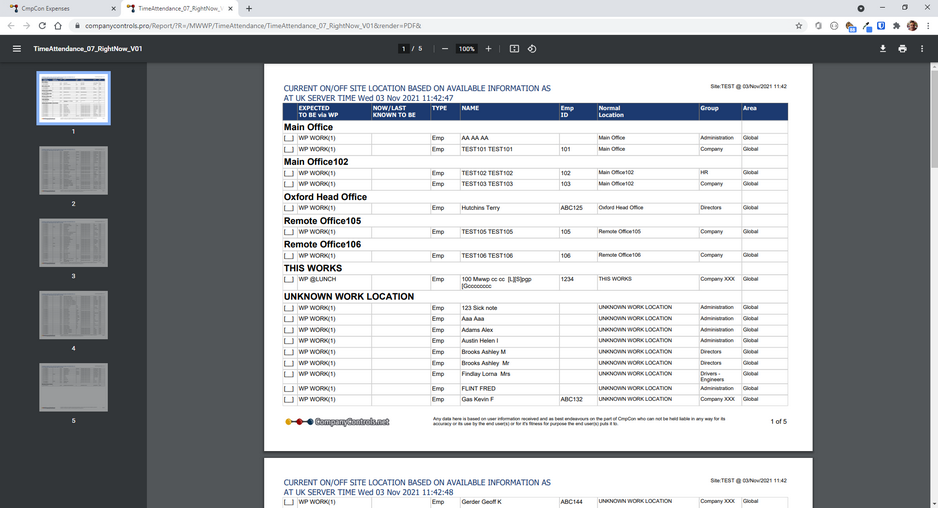
Task: Tick checkbox for FLINT FRED row
Action: tap(289, 389)
